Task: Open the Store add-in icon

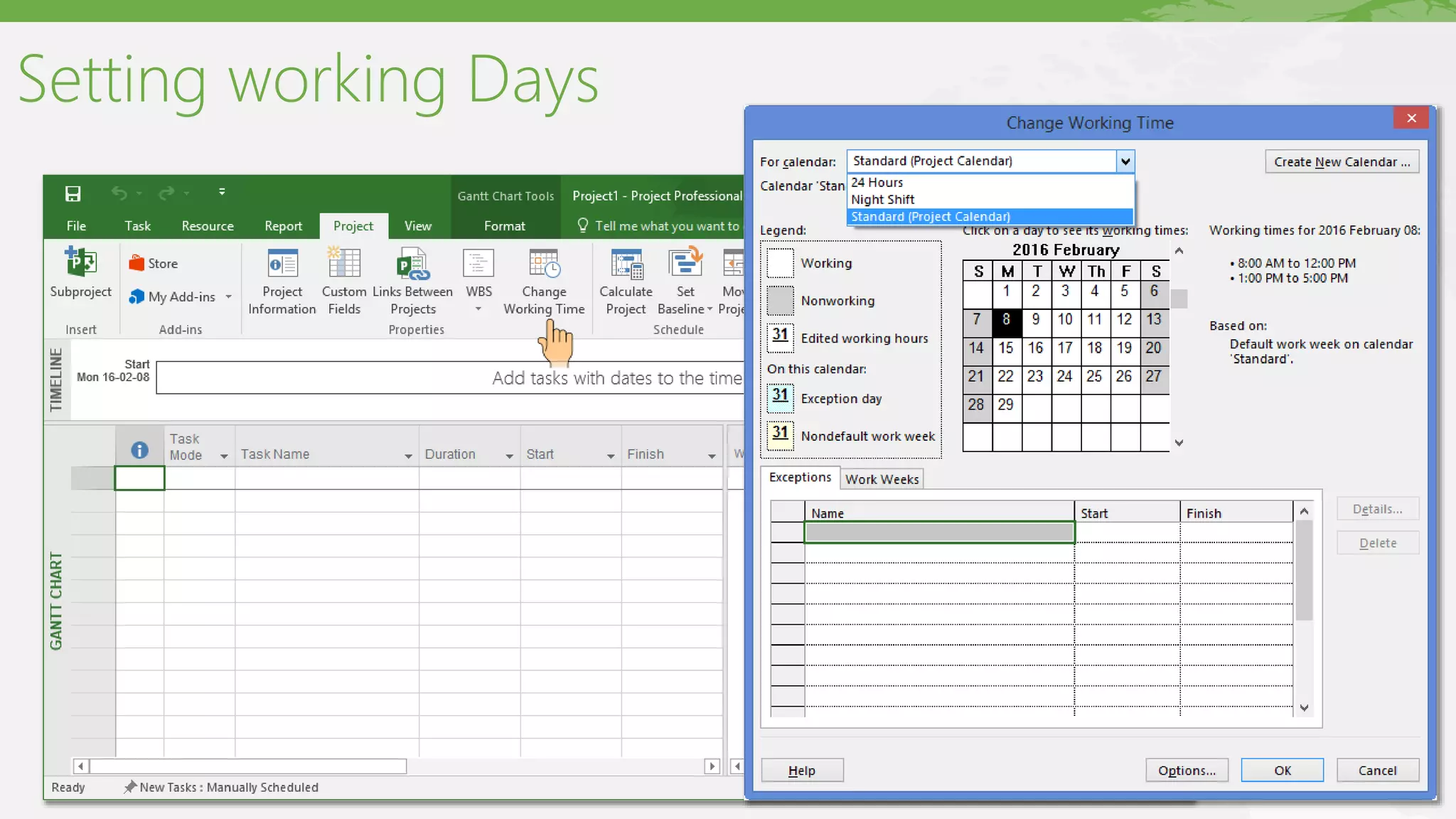Action: click(x=136, y=264)
